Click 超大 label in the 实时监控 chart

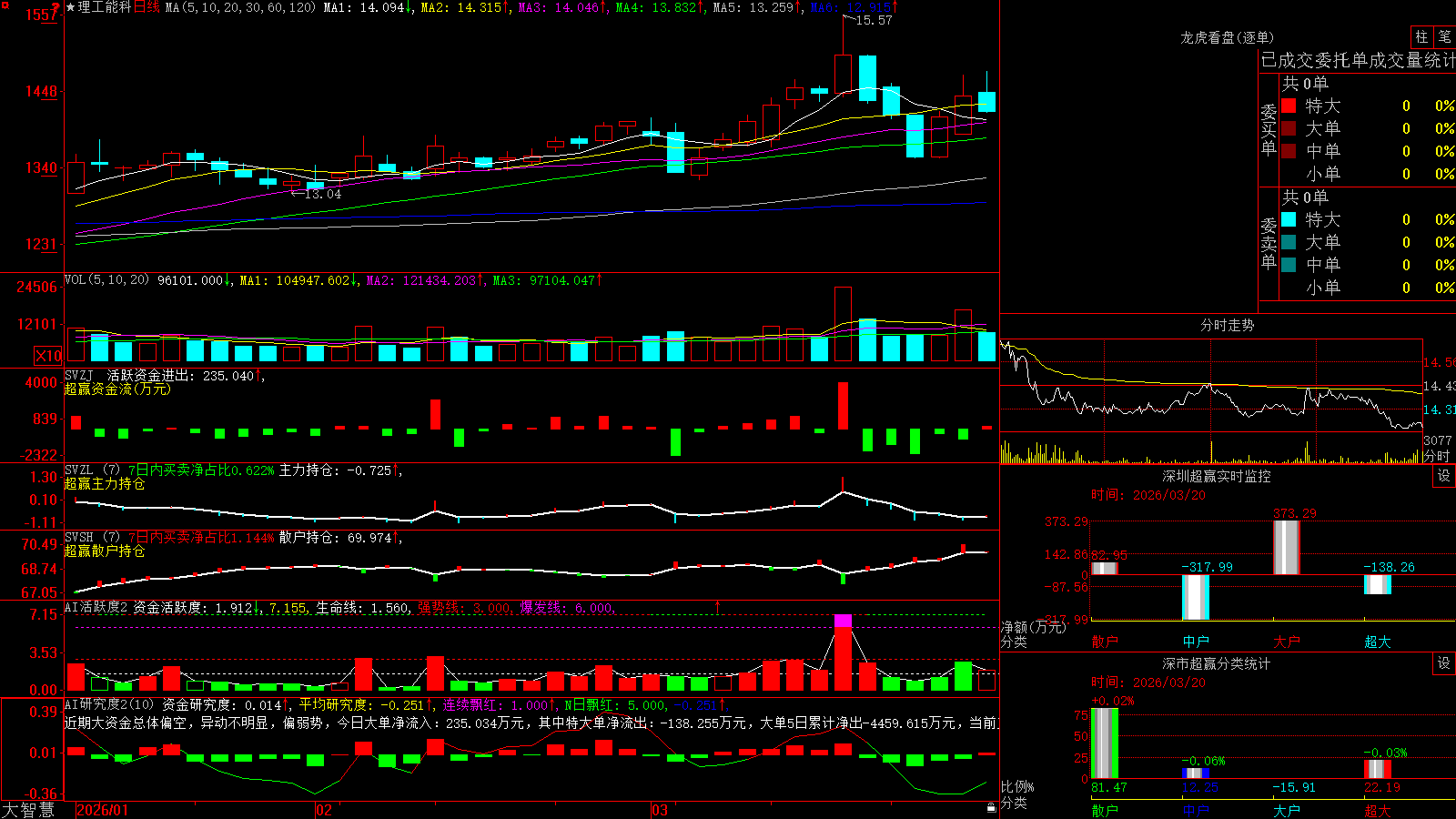coord(1378,642)
